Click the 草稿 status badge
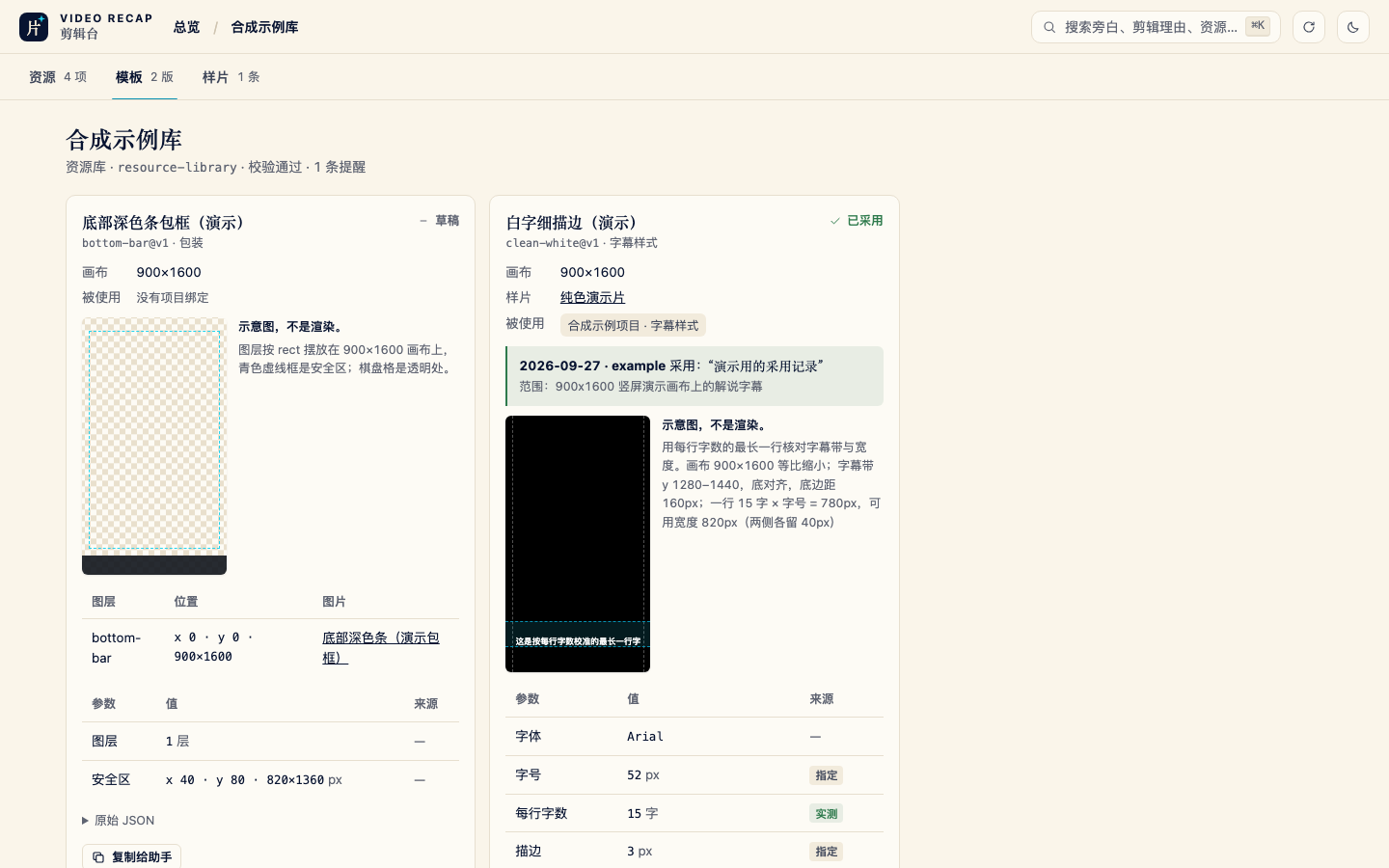 tap(439, 221)
